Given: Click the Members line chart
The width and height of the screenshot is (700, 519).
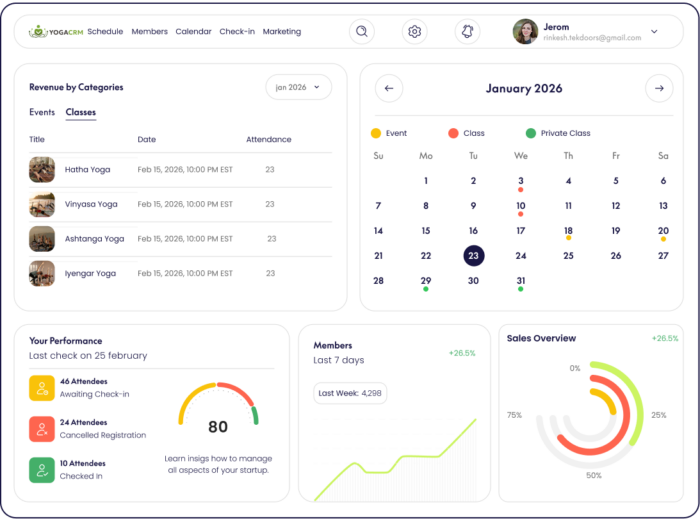Looking at the screenshot, I should [395, 459].
